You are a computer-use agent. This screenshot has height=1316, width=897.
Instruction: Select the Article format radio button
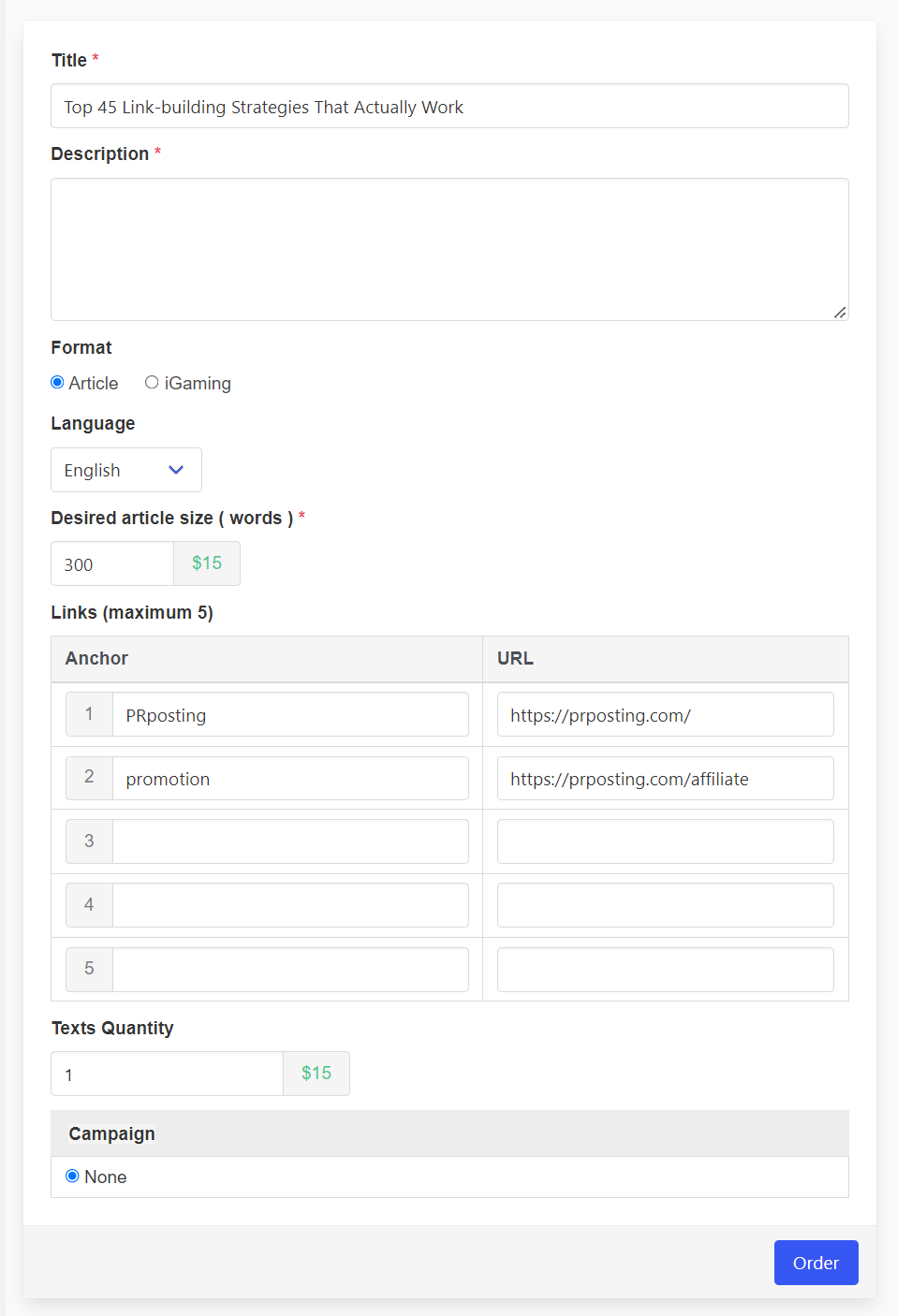tap(57, 383)
